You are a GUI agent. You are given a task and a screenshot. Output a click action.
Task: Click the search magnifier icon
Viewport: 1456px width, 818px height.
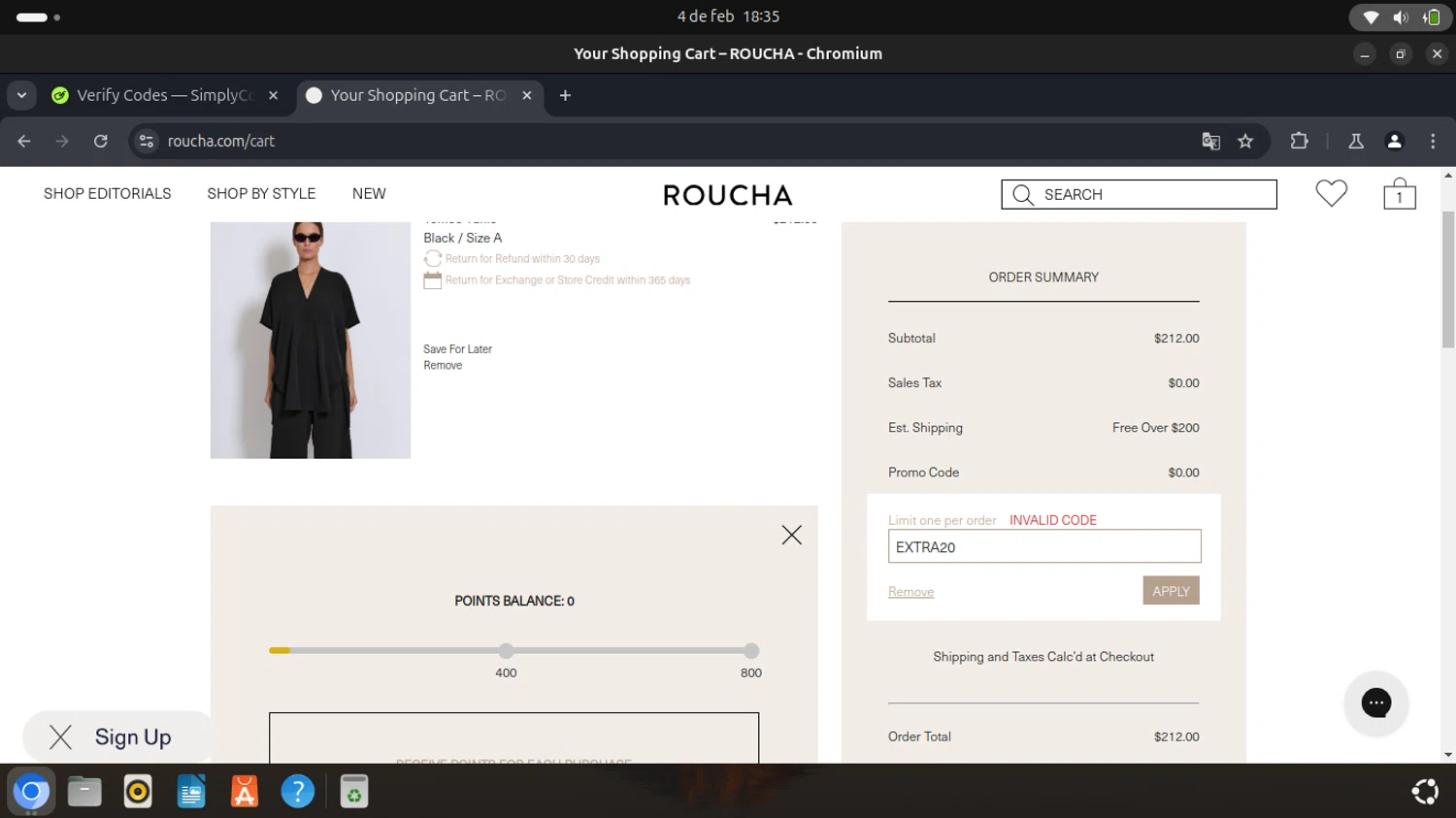pos(1022,194)
